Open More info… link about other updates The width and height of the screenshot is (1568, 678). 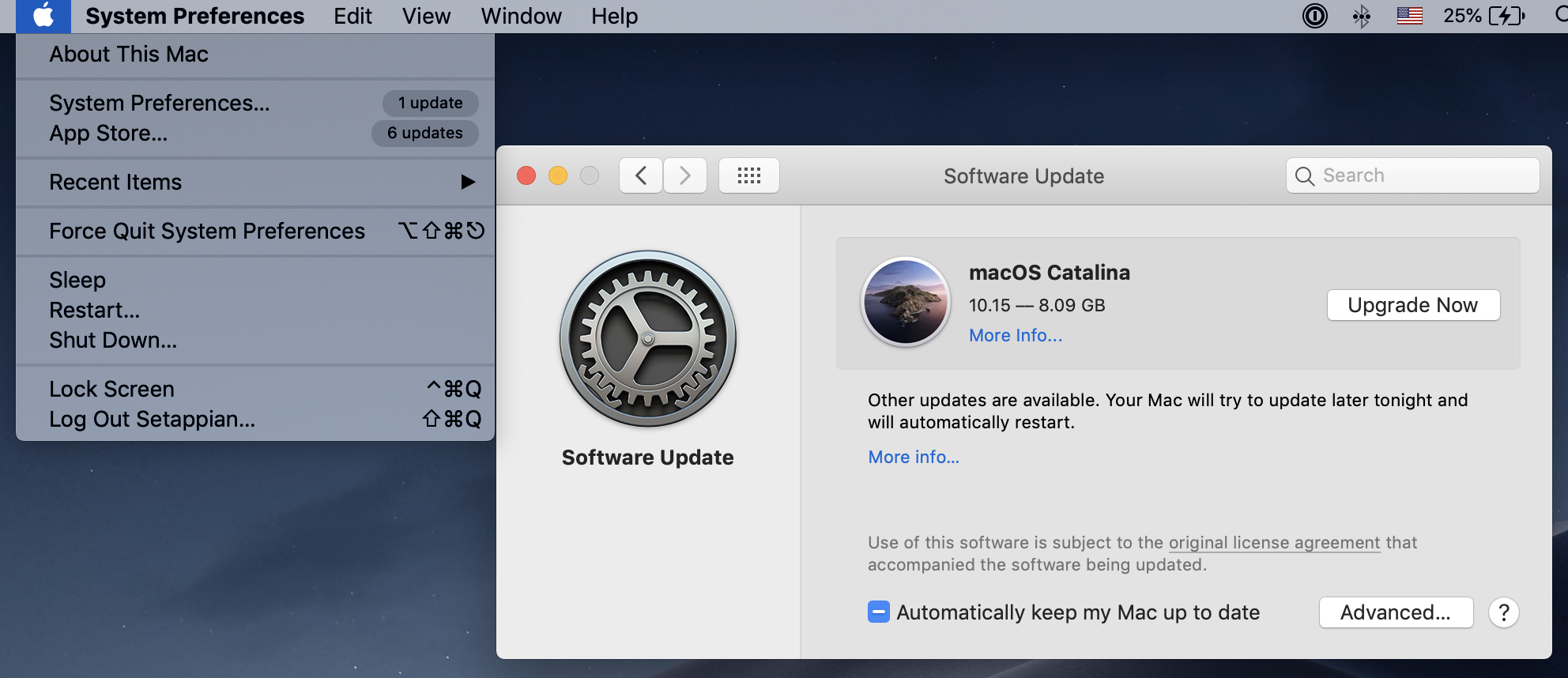click(x=914, y=458)
